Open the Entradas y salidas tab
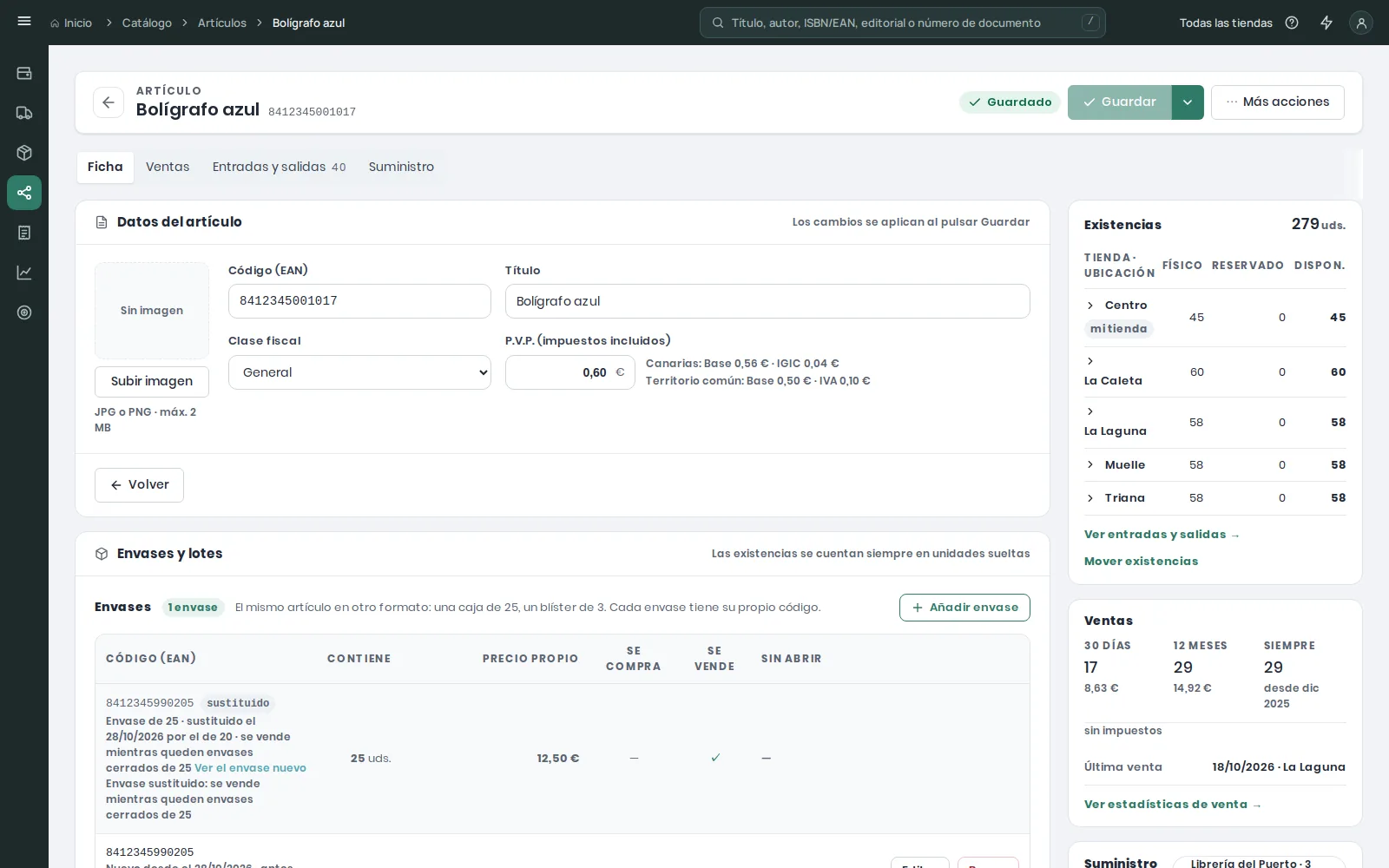1389x868 pixels. [279, 167]
